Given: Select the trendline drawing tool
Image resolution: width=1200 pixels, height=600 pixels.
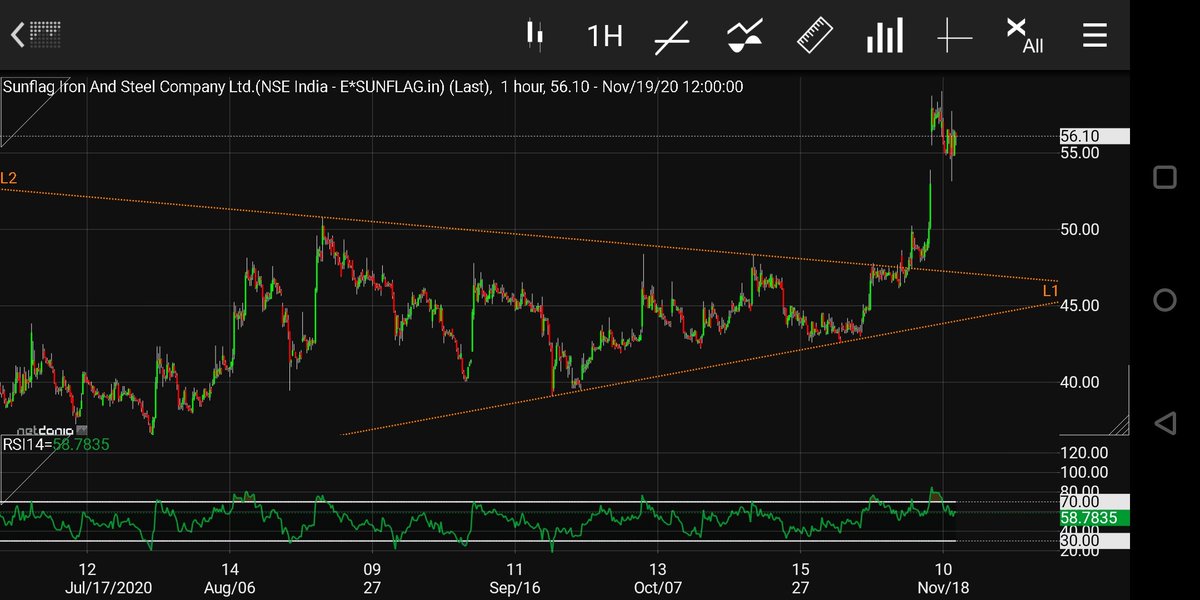Looking at the screenshot, I should pyautogui.click(x=672, y=36).
